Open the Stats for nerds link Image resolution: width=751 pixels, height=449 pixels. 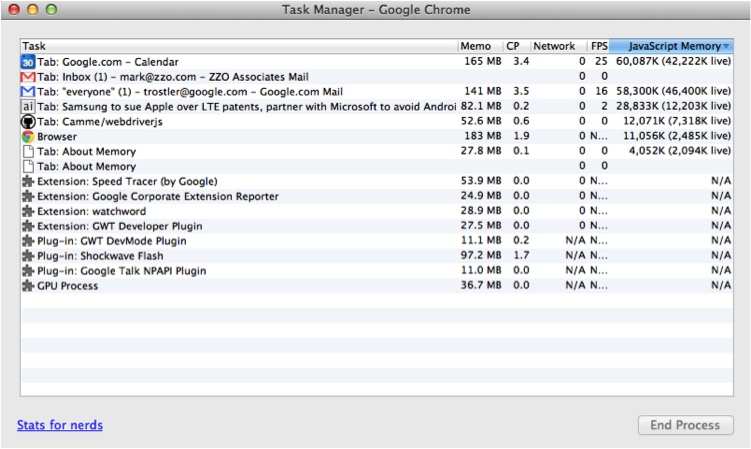click(x=60, y=425)
